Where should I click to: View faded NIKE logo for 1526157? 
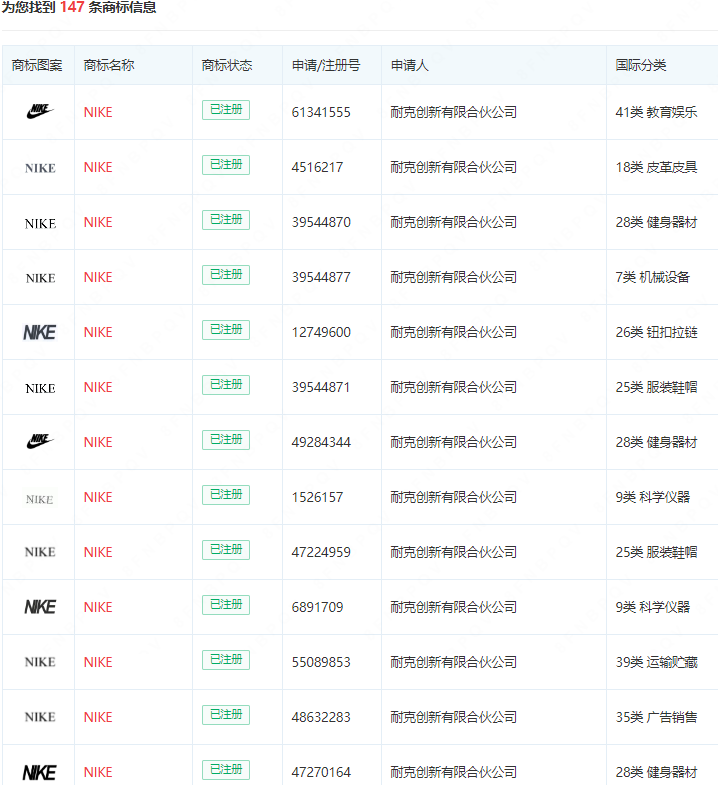39,499
